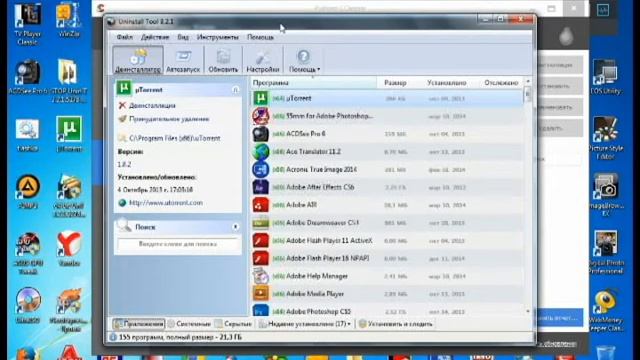Image resolution: width=640 pixels, height=360 pixels.
Task: Select the ACDSee Pro 6 list icon
Action: (260, 134)
